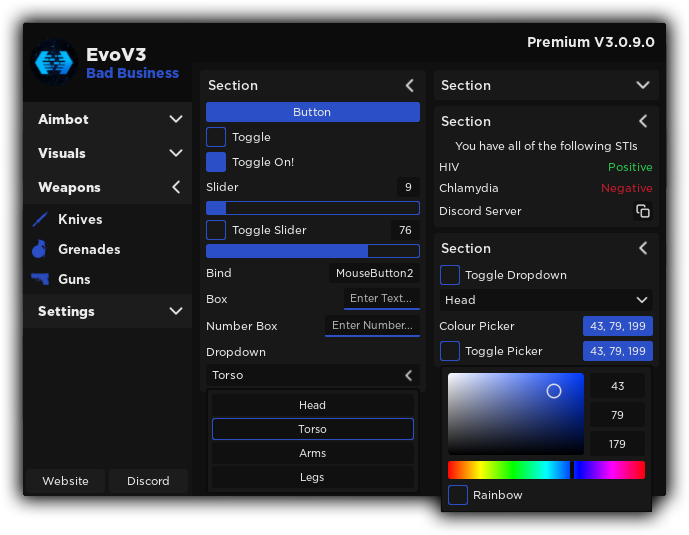Expand the Visuals menu chevron
The width and height of the screenshot is (689, 535).
pos(176,153)
